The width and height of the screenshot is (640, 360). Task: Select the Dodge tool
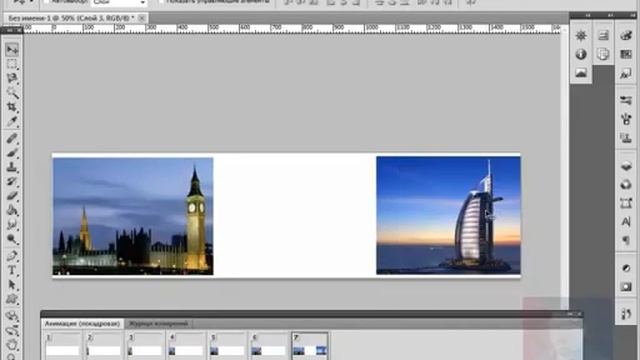point(12,239)
